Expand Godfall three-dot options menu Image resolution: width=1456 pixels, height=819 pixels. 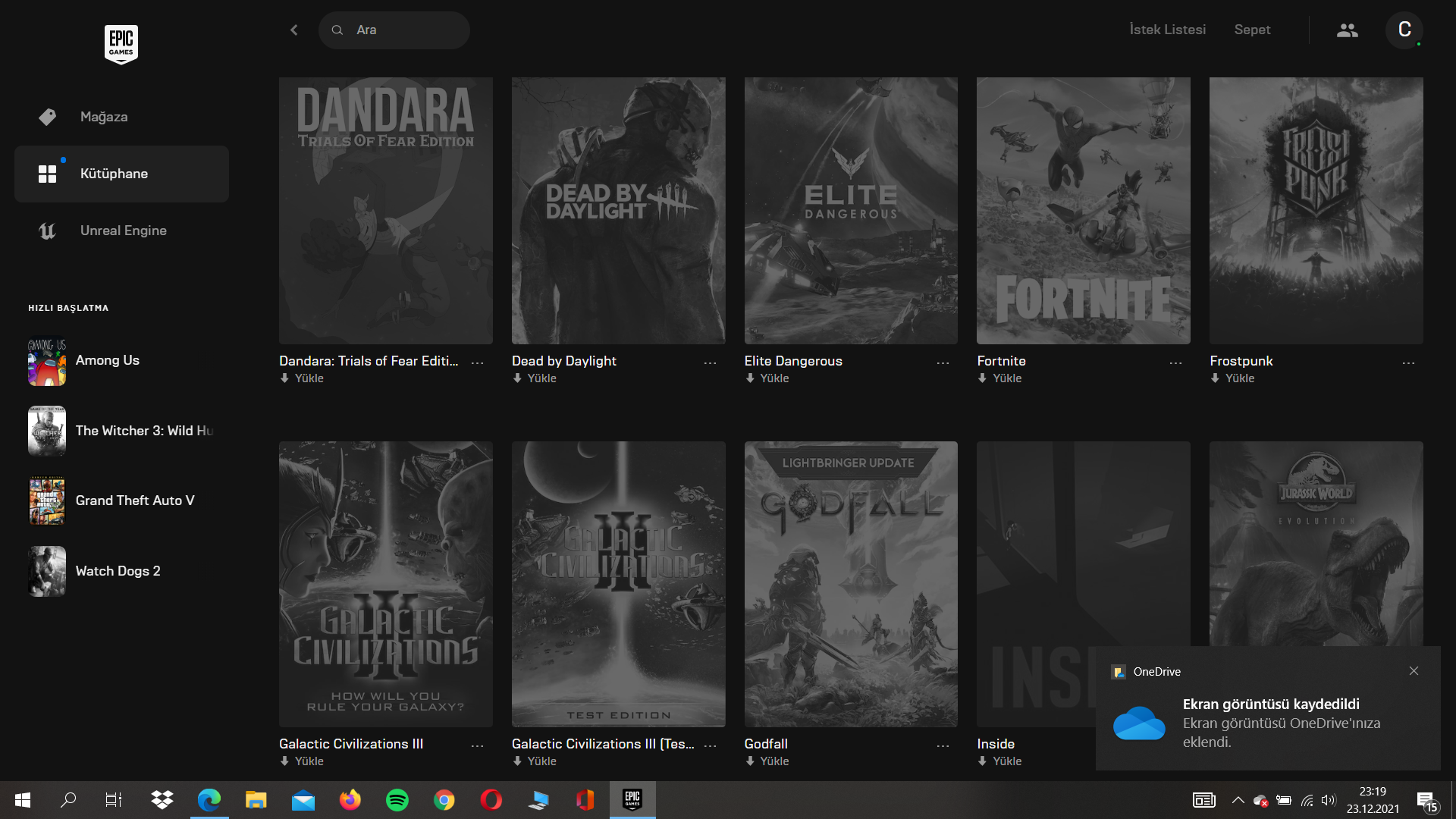(943, 746)
